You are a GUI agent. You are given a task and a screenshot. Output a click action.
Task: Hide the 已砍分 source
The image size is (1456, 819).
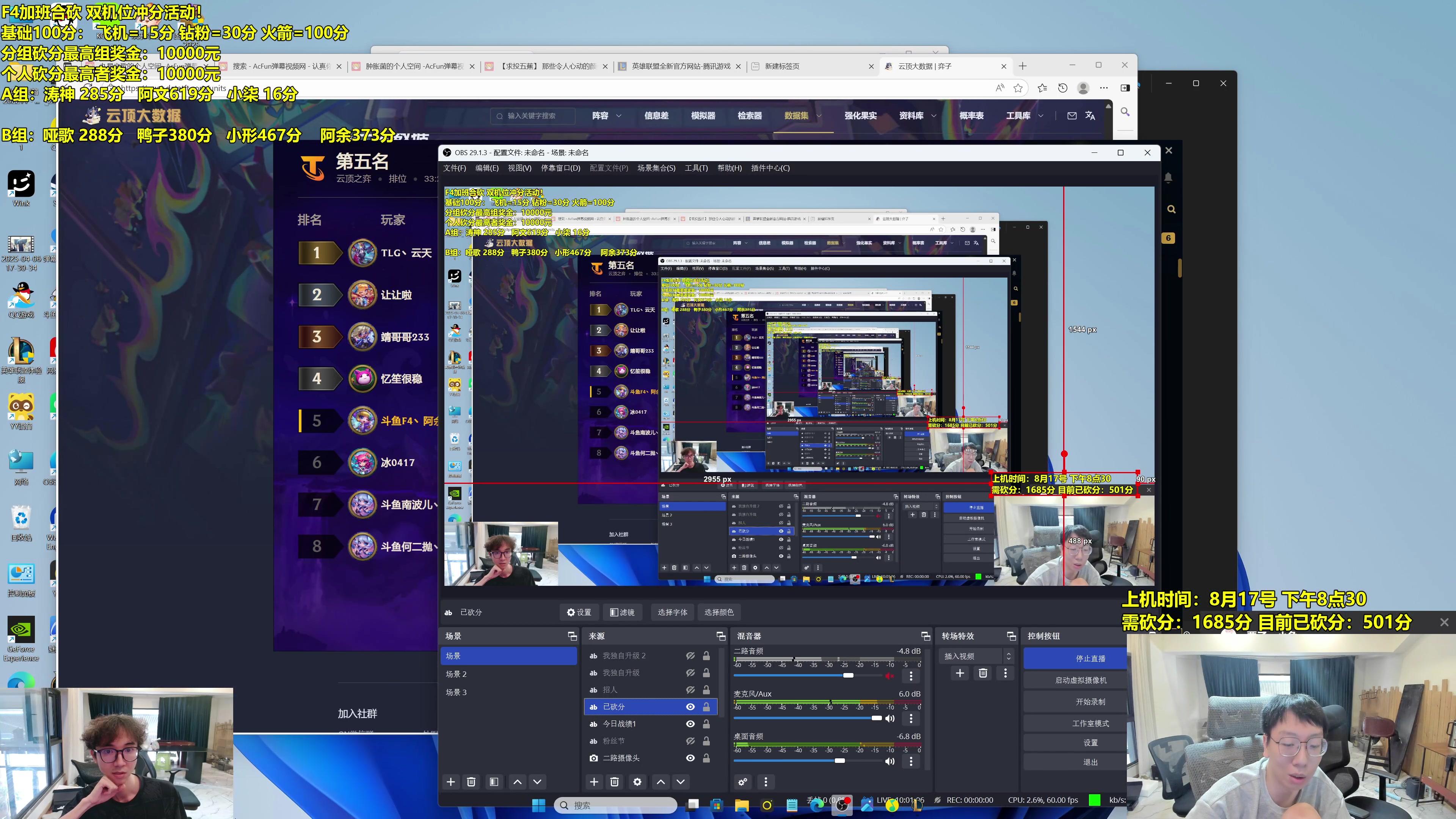[690, 706]
